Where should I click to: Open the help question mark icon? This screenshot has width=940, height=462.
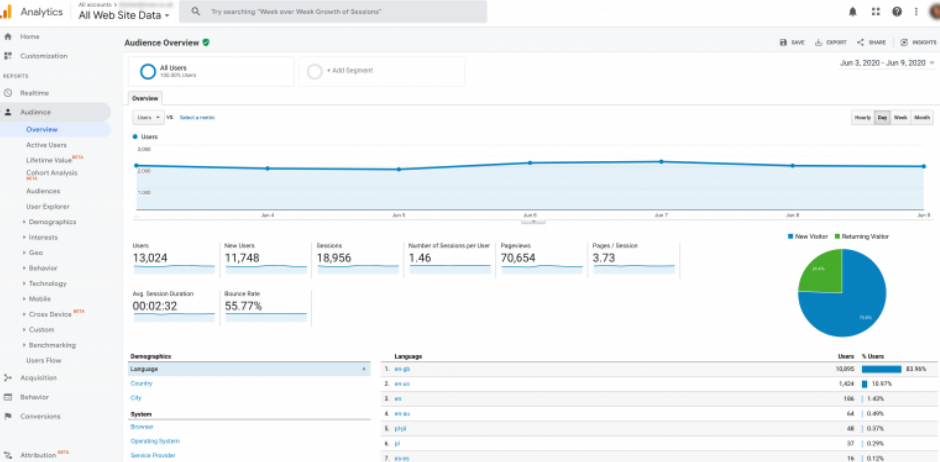tap(897, 12)
